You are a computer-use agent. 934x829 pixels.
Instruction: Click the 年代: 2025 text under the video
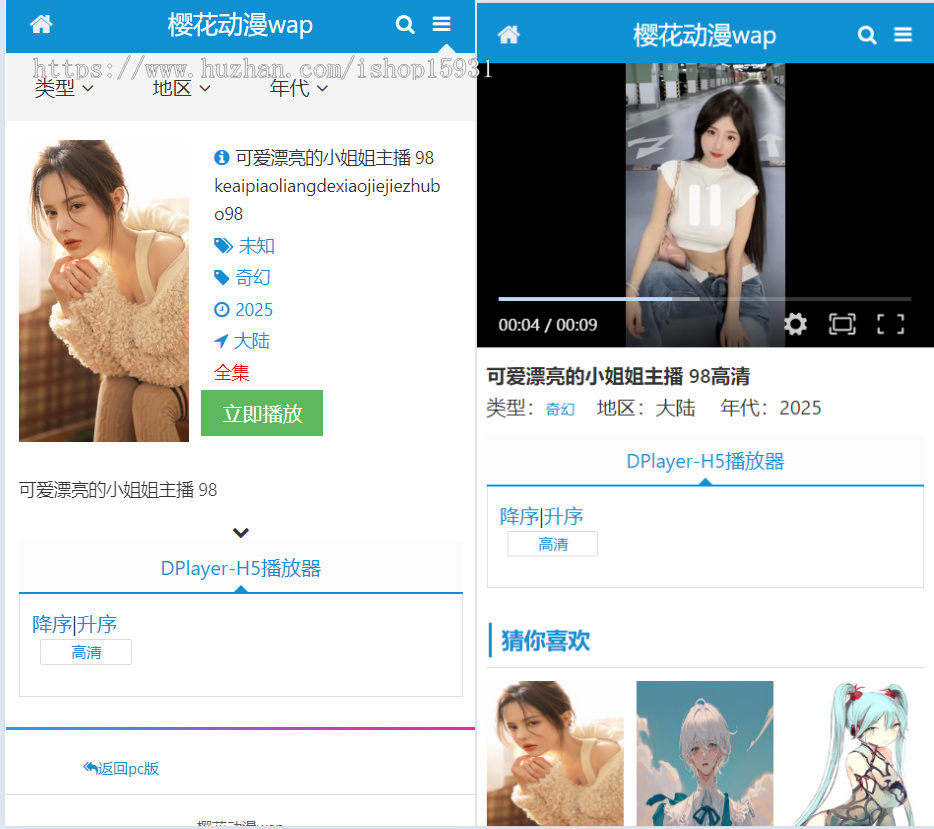click(x=771, y=408)
